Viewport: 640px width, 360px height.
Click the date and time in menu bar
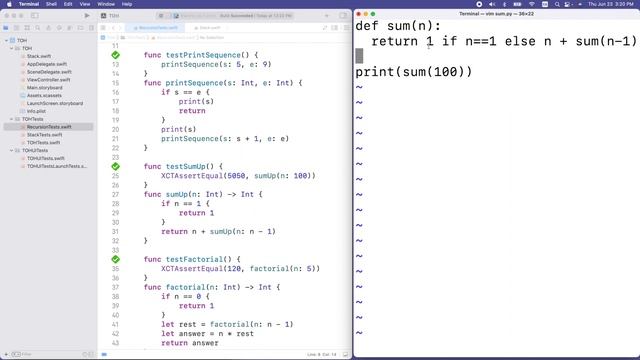point(611,4)
